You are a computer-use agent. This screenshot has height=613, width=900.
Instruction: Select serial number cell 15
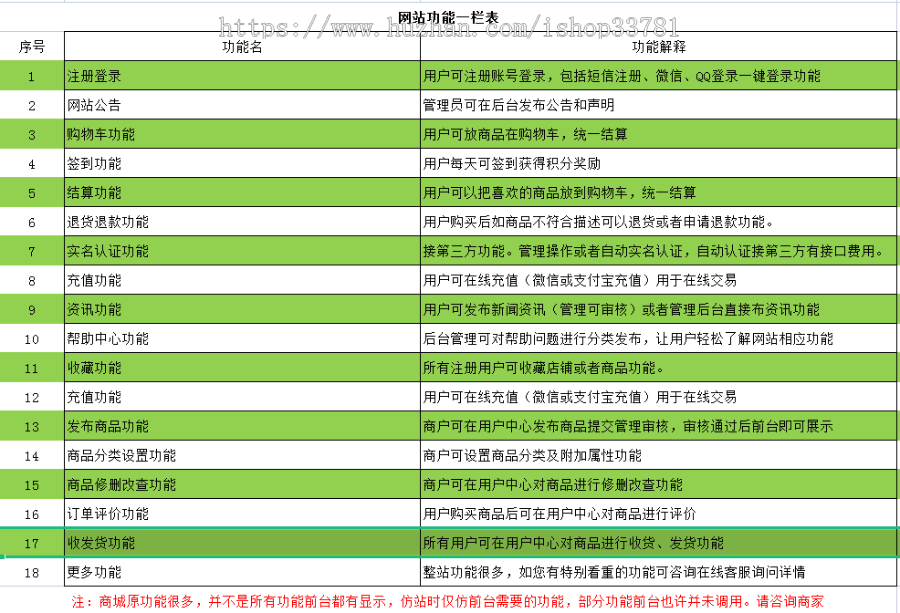[x=32, y=484]
